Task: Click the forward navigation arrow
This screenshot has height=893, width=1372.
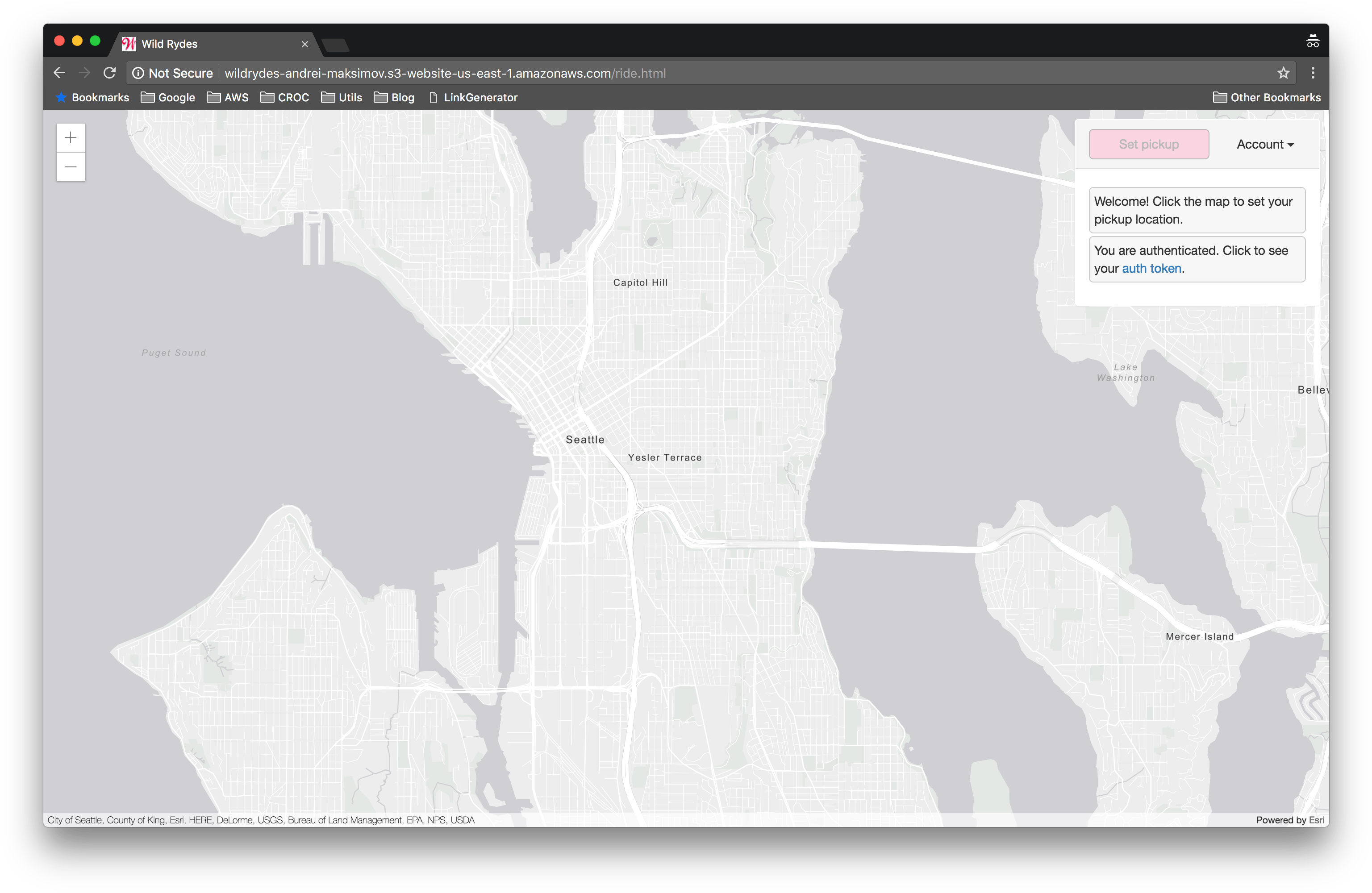Action: coord(85,73)
